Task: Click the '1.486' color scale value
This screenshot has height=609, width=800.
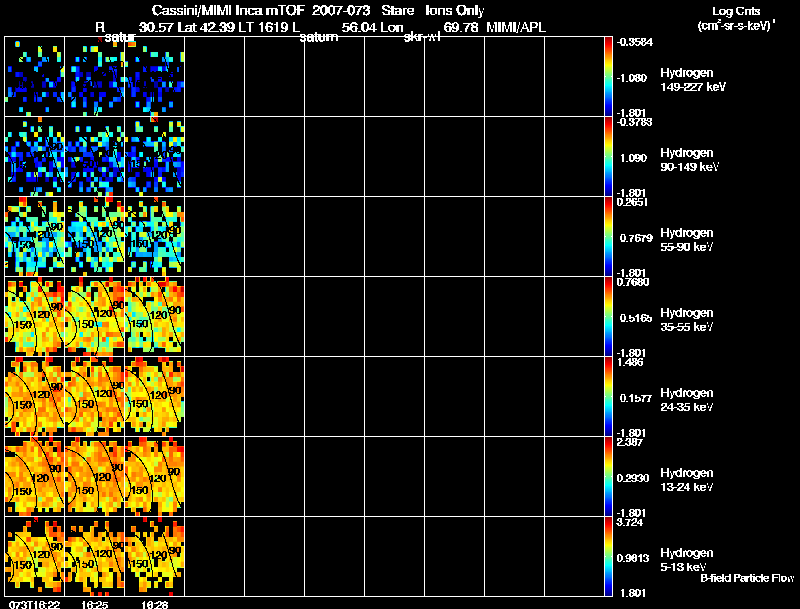Action: (x=630, y=362)
